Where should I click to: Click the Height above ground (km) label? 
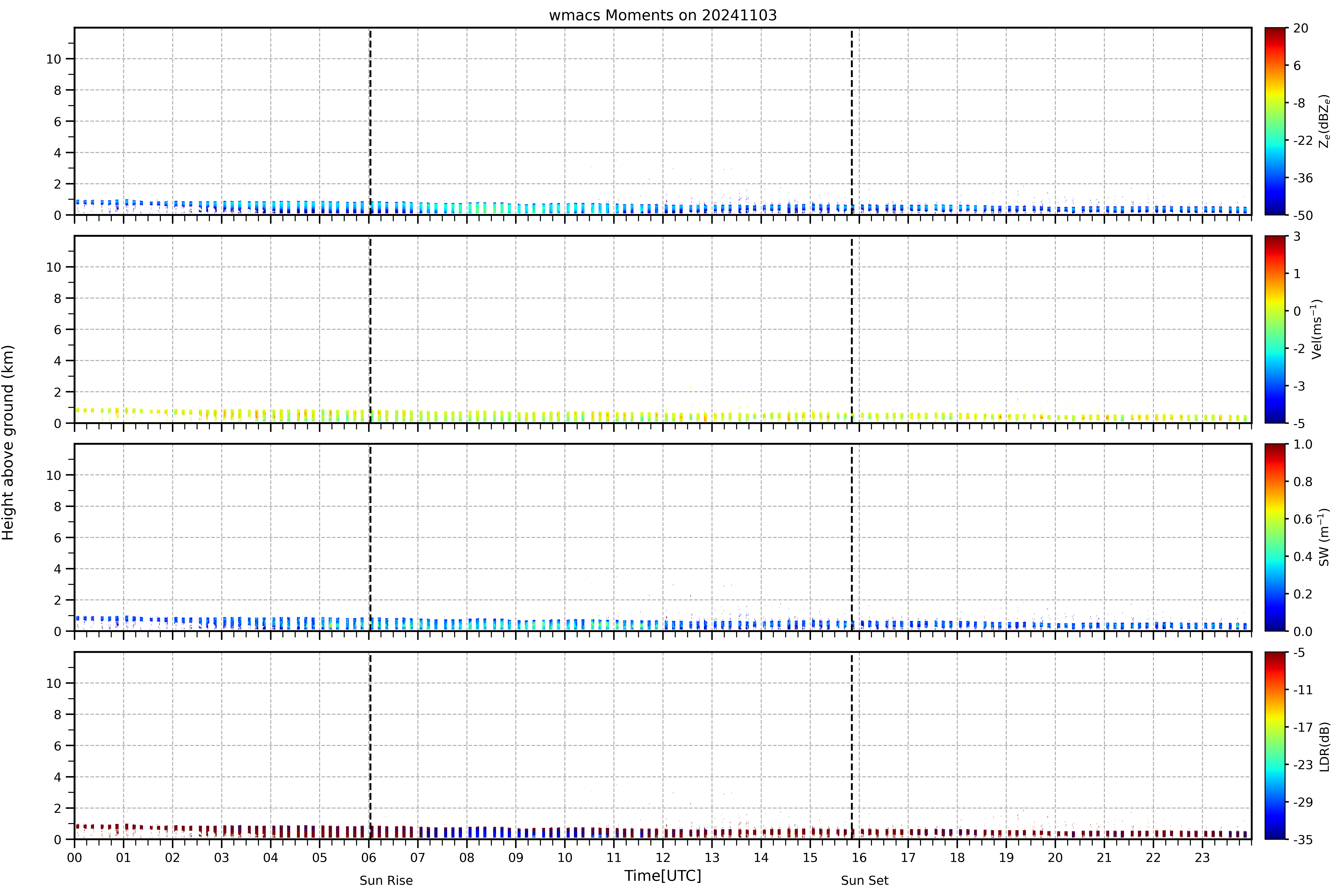(x=8, y=442)
